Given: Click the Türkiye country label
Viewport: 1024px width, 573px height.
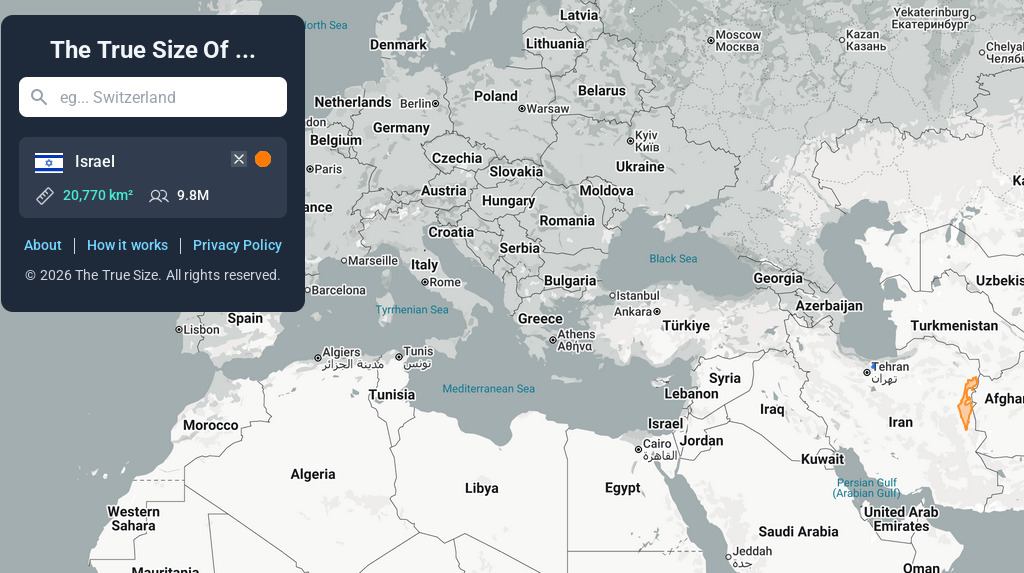Looking at the screenshot, I should (686, 326).
